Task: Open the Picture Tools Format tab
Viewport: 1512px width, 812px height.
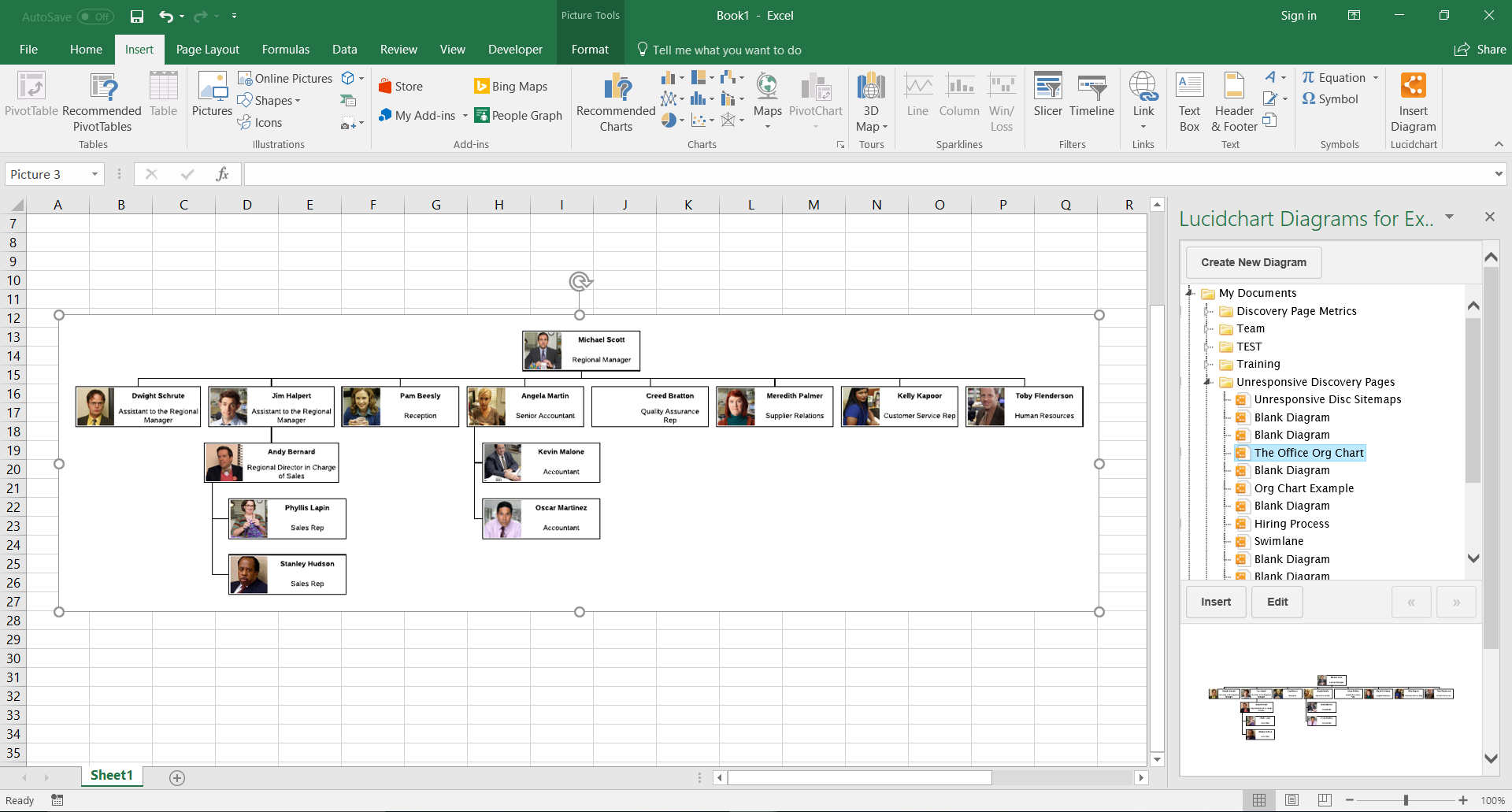Action: (590, 50)
